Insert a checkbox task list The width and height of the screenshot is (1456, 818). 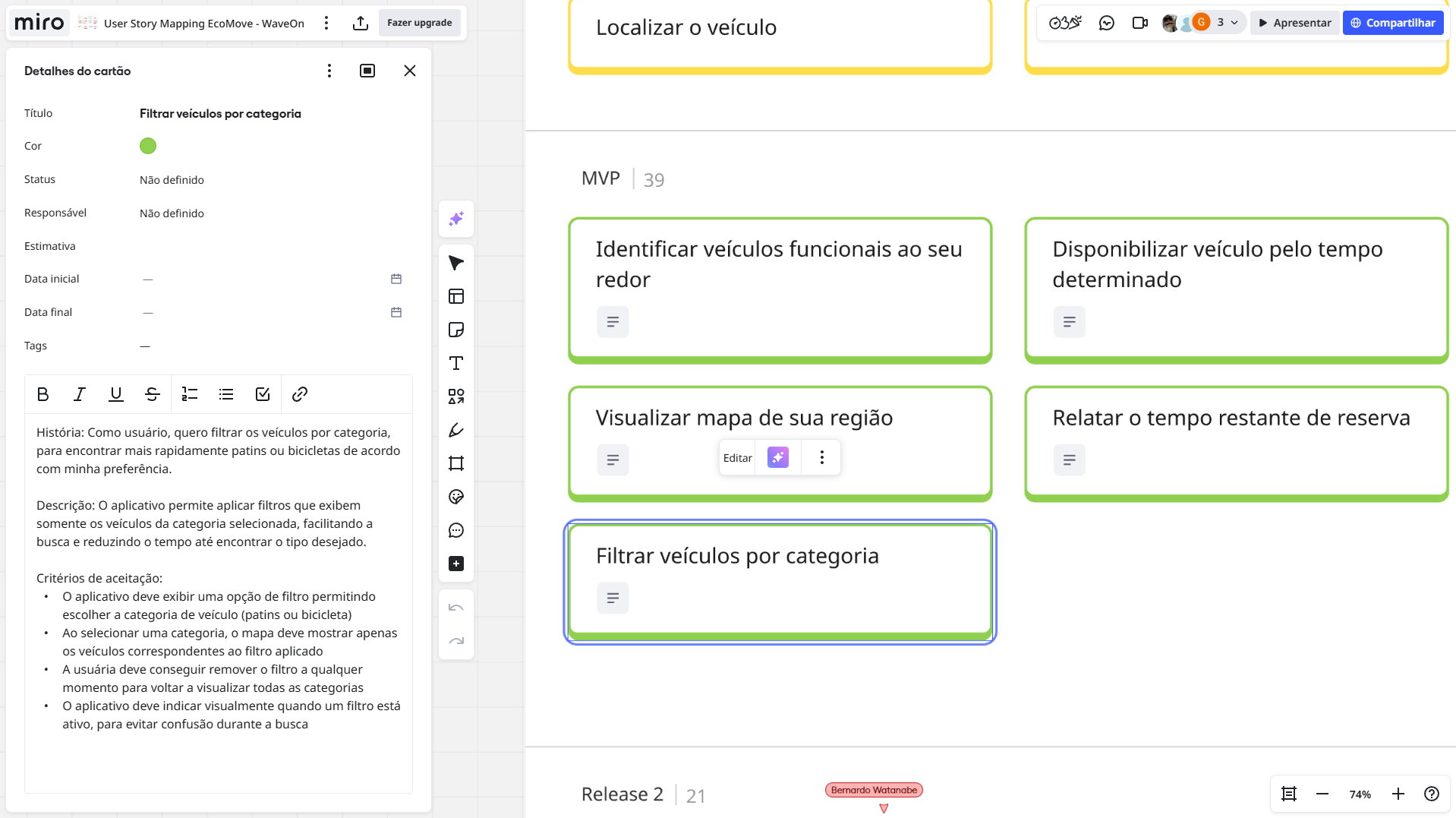(263, 394)
